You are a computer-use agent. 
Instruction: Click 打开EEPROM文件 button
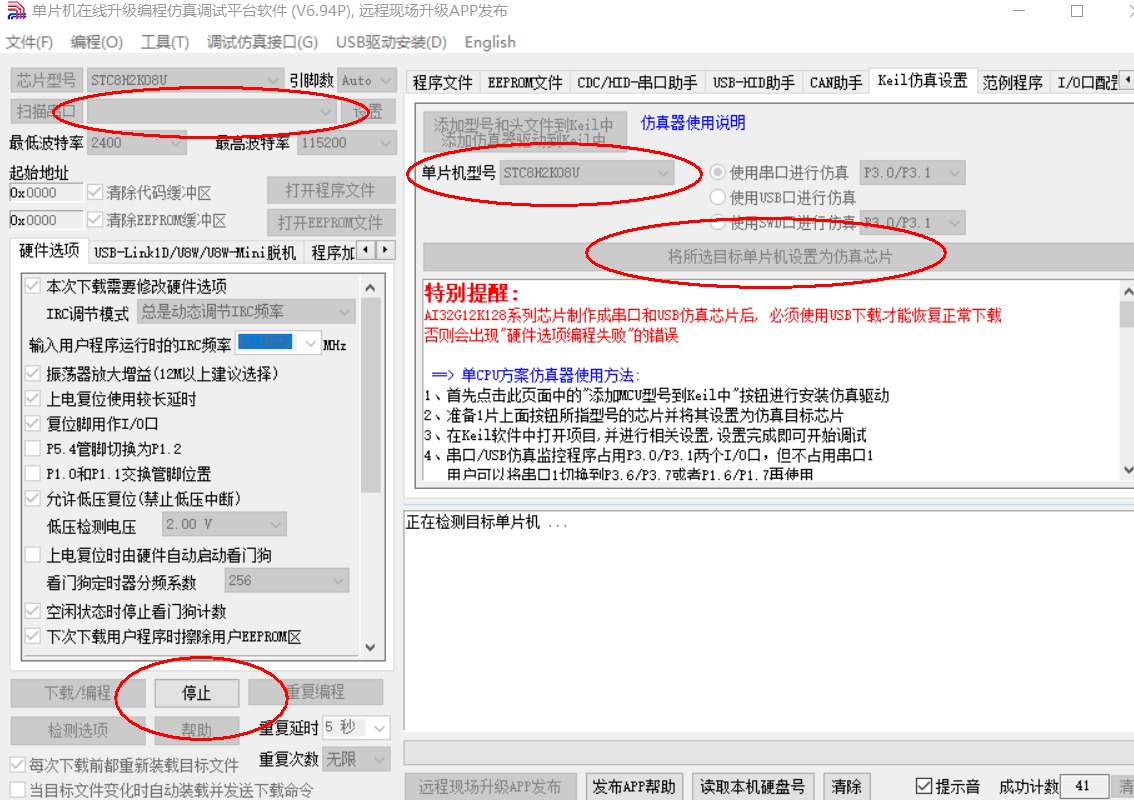(x=331, y=222)
